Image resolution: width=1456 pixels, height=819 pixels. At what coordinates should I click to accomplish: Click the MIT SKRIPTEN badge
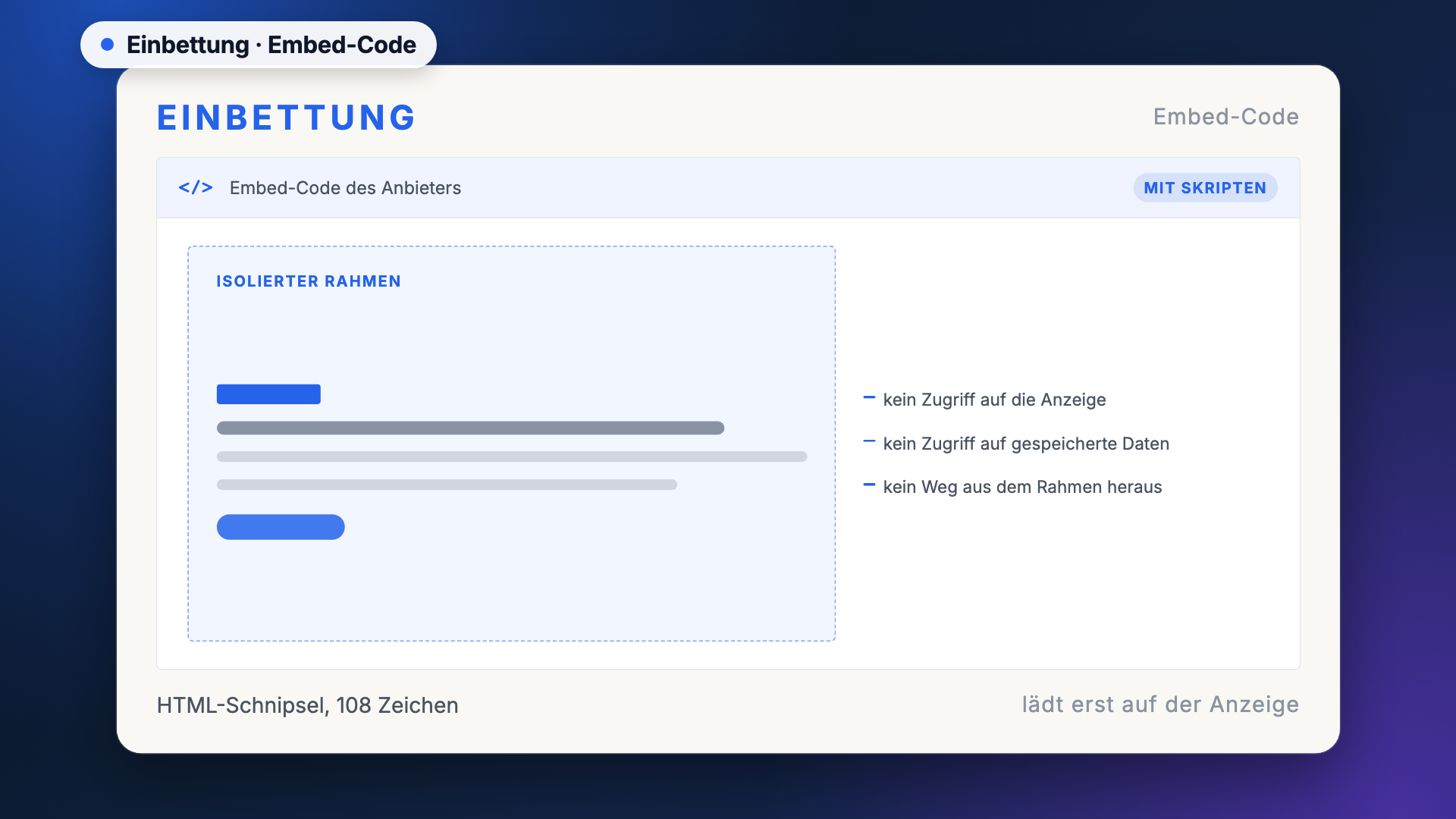click(1205, 188)
